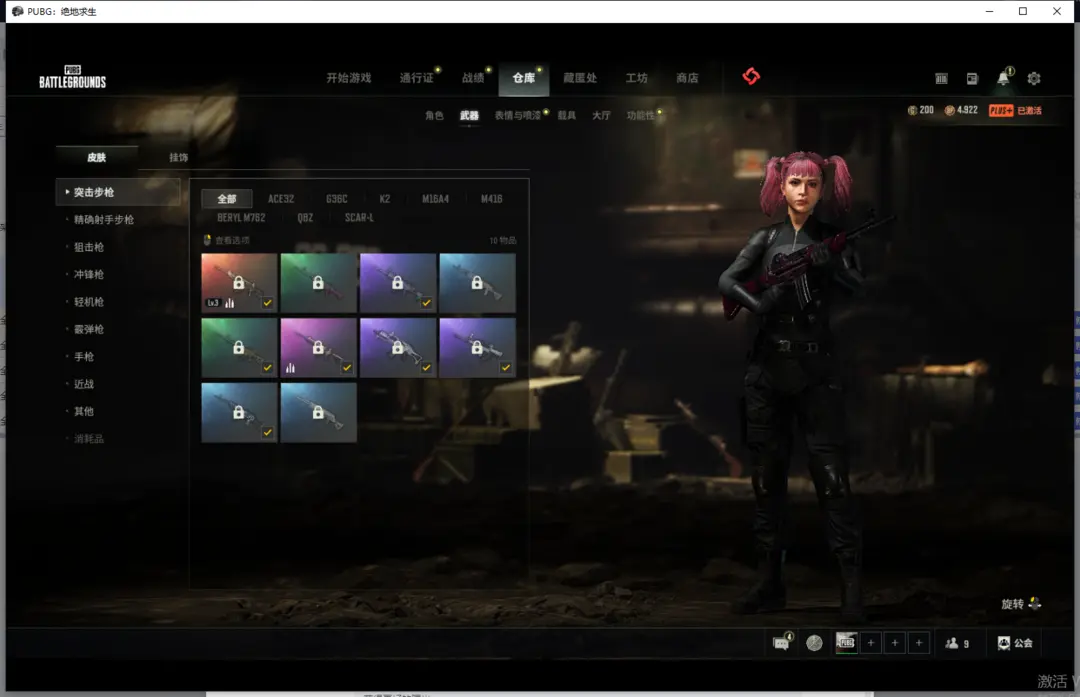This screenshot has height=697, width=1080.
Task: Filter skins by ACE32
Action: click(281, 199)
